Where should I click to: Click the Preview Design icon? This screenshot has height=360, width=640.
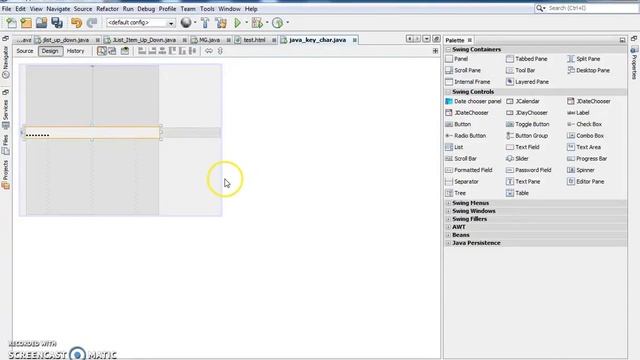click(124, 51)
